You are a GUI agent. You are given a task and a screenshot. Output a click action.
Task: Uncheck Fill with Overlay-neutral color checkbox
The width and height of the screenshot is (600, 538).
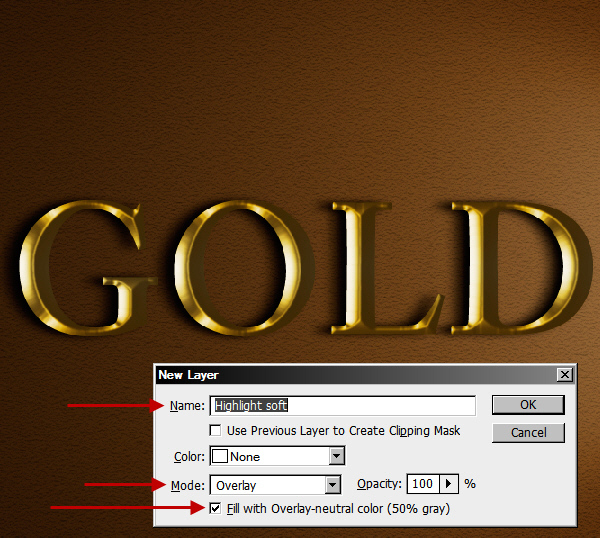click(x=215, y=509)
